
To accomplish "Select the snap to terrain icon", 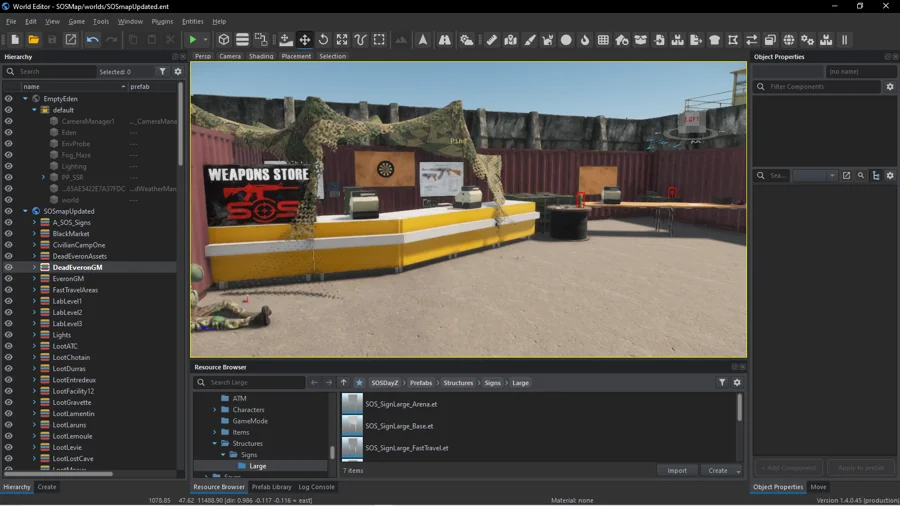I will [x=285, y=40].
